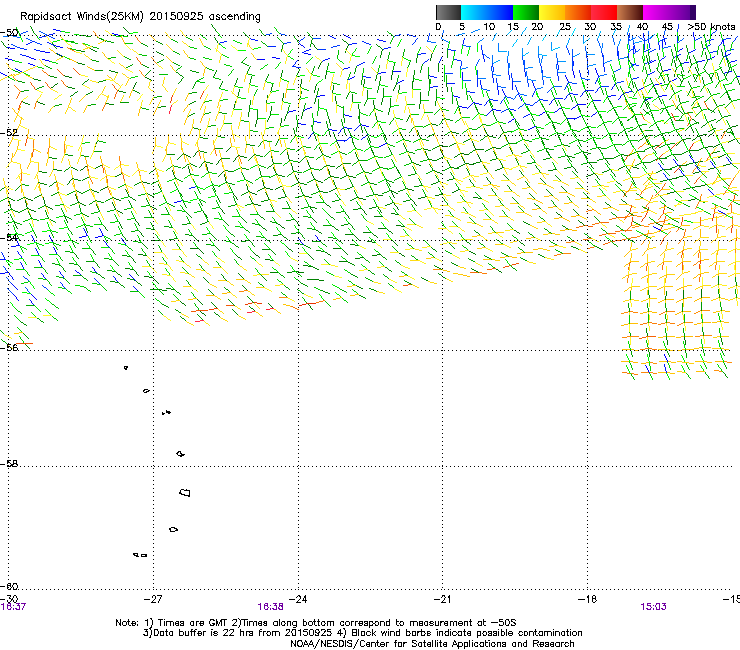Viewport: 740px width, 650px height.
Task: Click the -58 latitude axis label
Action: [9, 464]
